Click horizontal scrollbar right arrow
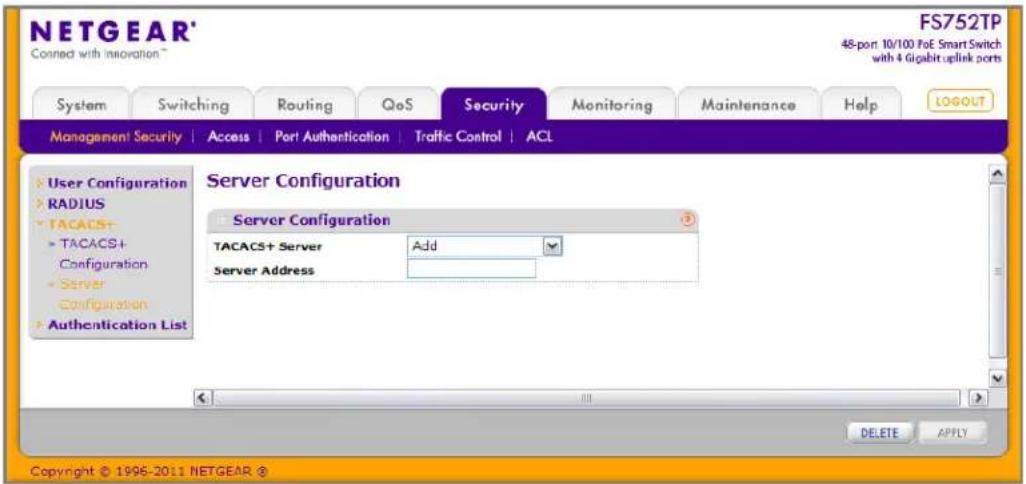This screenshot has height=484, width=1026. click(x=980, y=397)
